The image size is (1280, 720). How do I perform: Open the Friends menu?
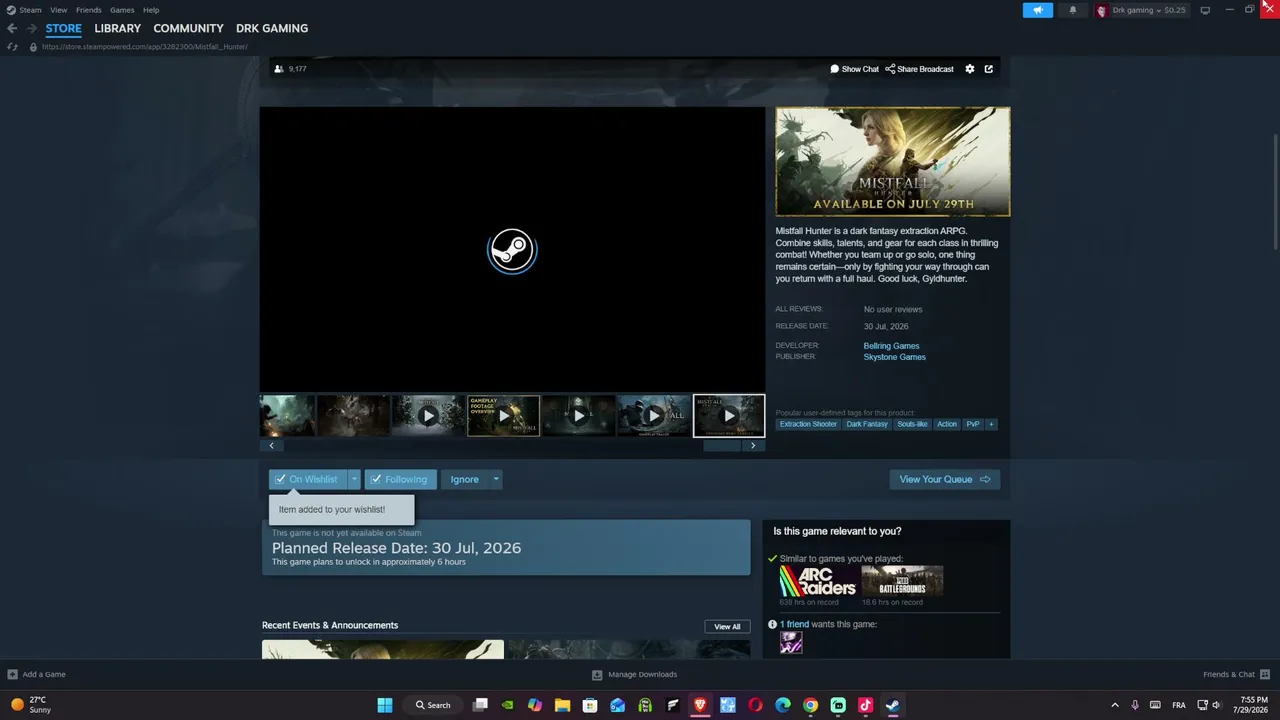(89, 10)
